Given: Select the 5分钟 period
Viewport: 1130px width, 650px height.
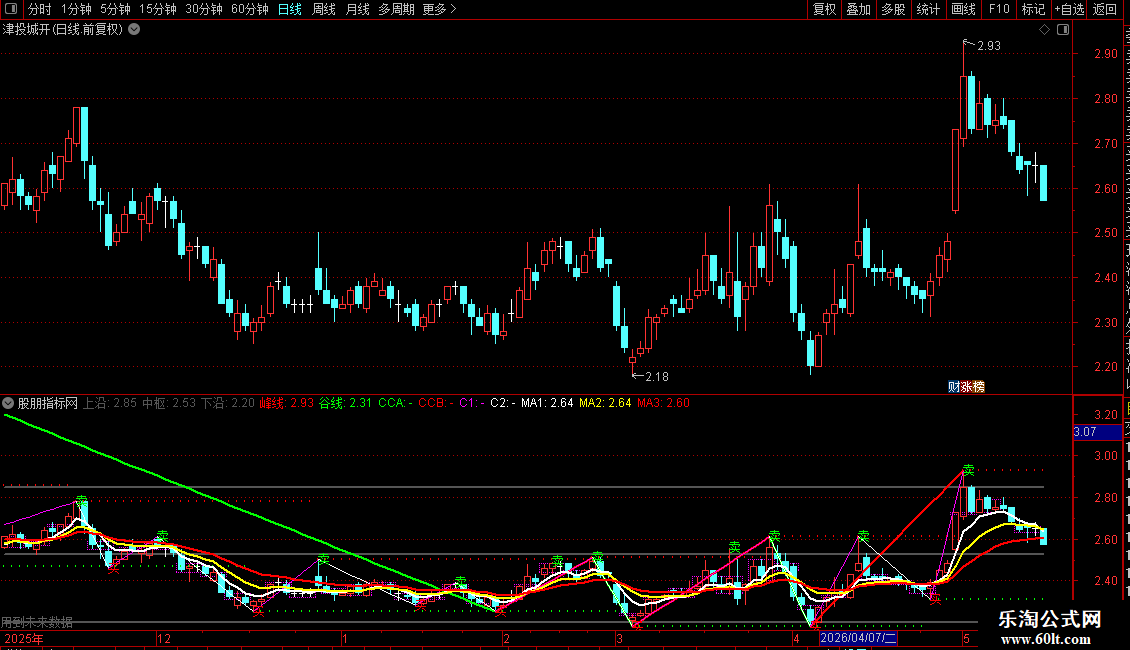Looking at the screenshot, I should 115,9.
